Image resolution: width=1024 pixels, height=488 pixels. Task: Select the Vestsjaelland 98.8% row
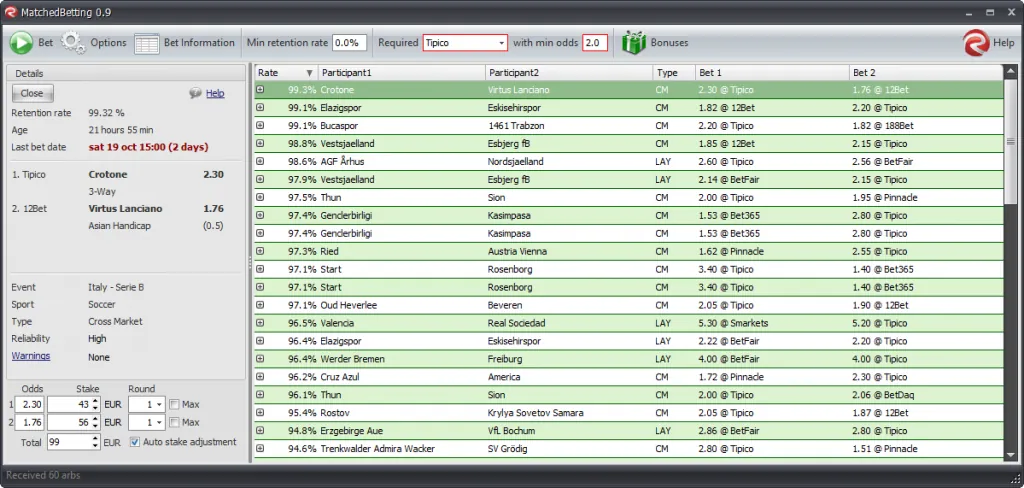629,144
